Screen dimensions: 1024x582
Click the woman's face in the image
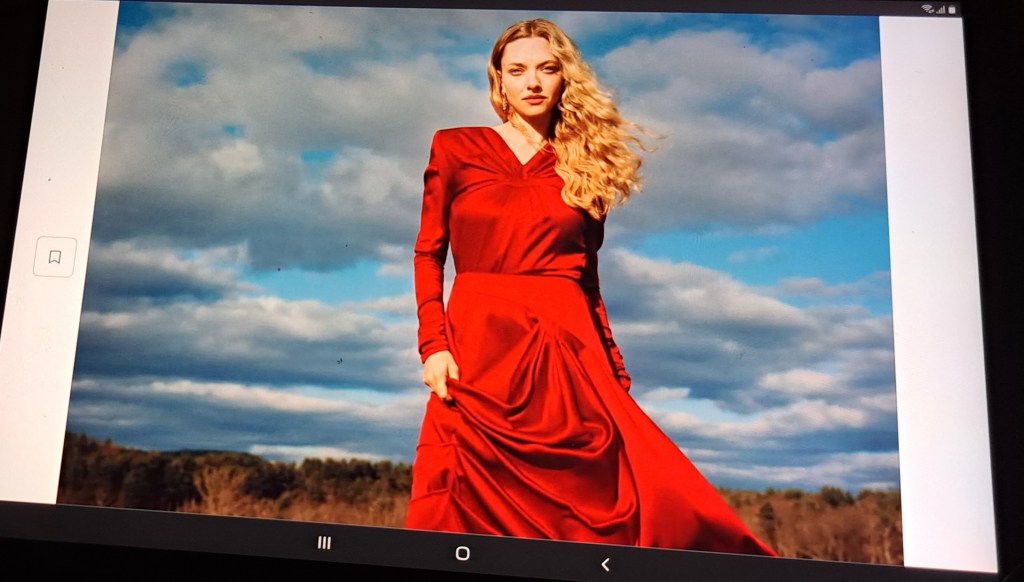click(530, 80)
